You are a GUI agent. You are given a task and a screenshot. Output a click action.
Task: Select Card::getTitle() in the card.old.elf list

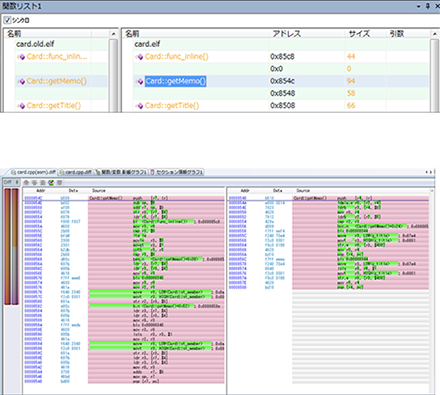coord(54,106)
